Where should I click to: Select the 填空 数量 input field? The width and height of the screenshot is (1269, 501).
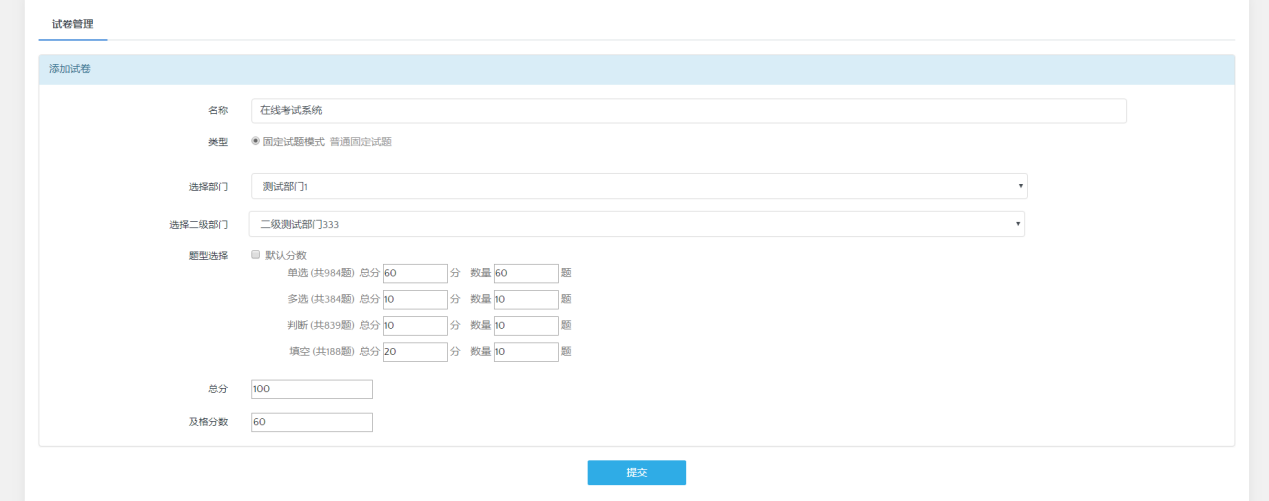click(x=526, y=351)
